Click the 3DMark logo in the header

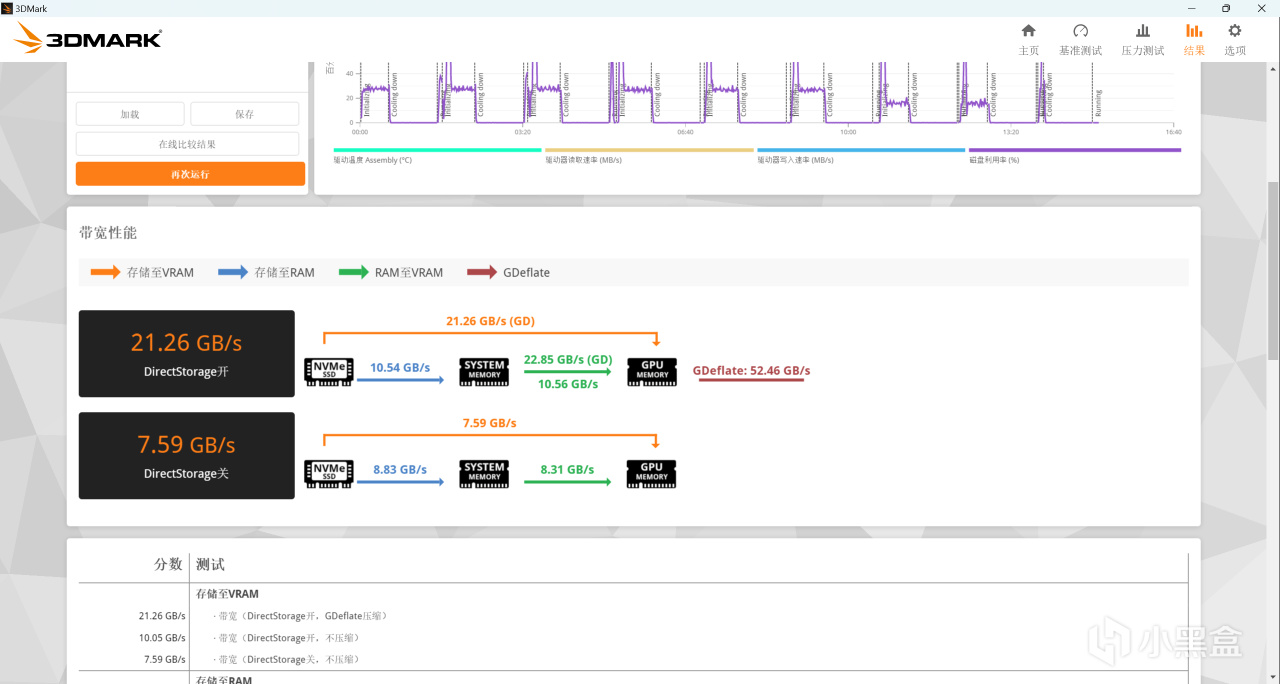point(88,39)
